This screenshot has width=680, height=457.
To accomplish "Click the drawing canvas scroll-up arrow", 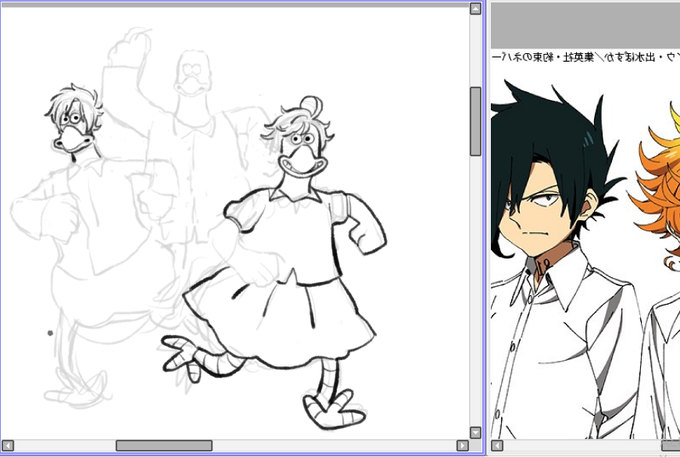I will click(475, 9).
